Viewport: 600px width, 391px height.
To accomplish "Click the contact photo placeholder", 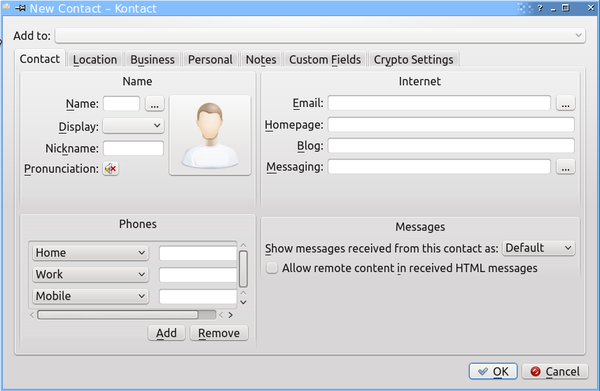I will click(x=210, y=135).
